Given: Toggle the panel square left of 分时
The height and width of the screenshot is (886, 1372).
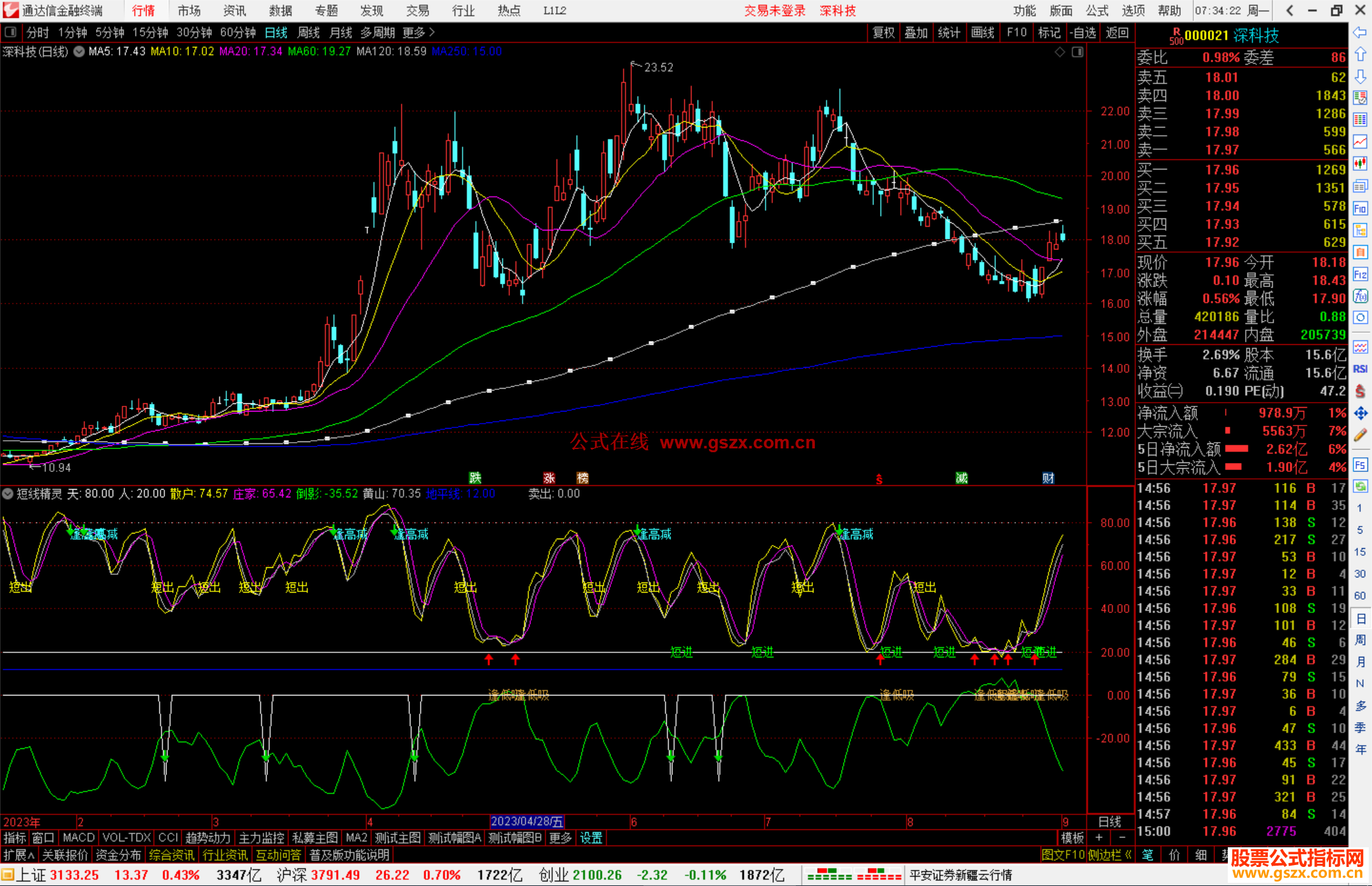Looking at the screenshot, I should click(x=10, y=32).
